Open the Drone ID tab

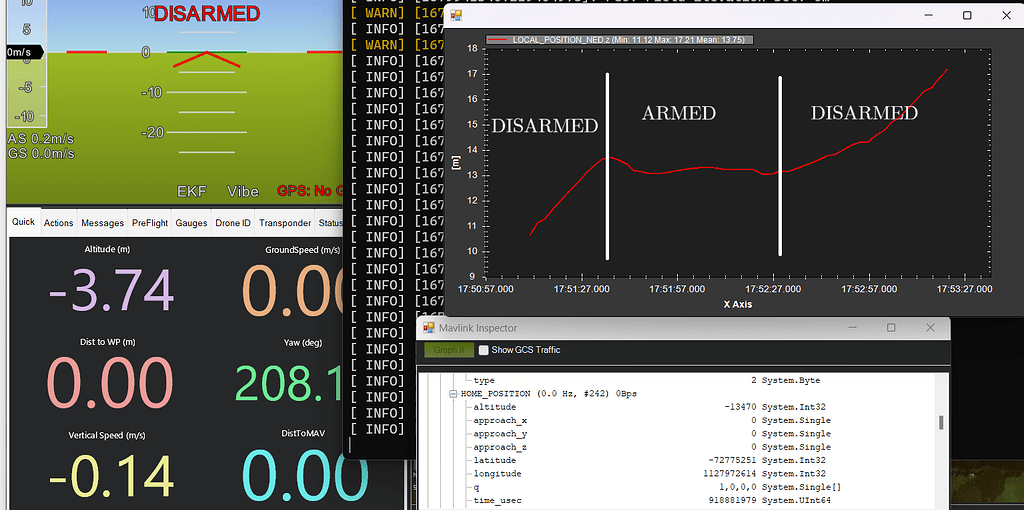click(x=233, y=223)
